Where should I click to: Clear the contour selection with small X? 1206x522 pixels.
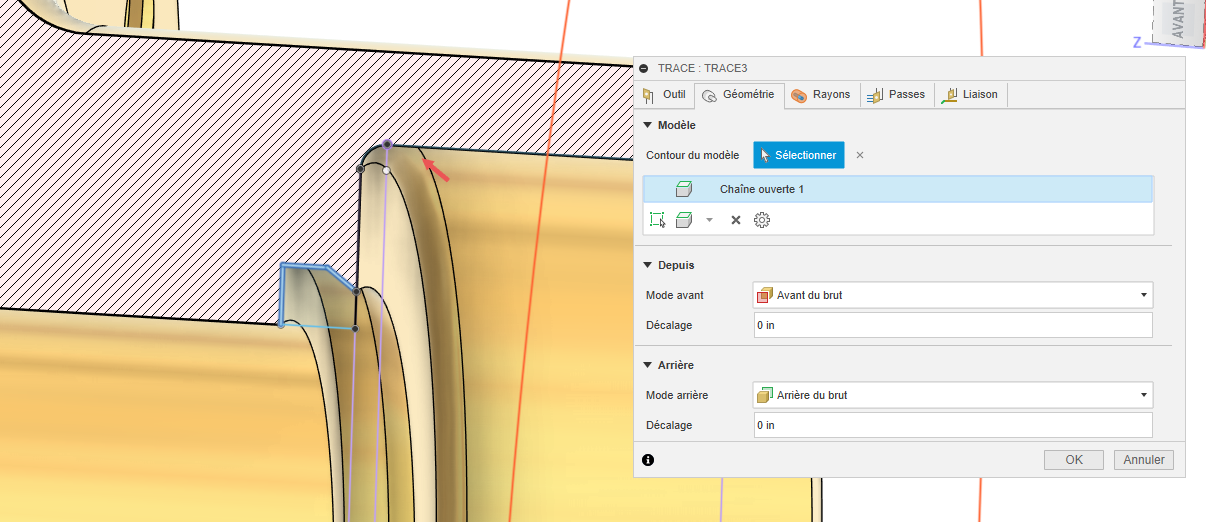tap(860, 155)
